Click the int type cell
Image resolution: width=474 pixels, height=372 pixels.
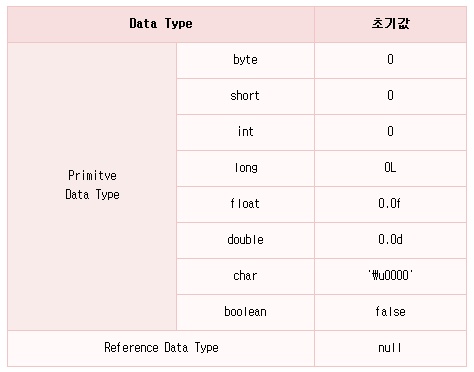pos(245,132)
